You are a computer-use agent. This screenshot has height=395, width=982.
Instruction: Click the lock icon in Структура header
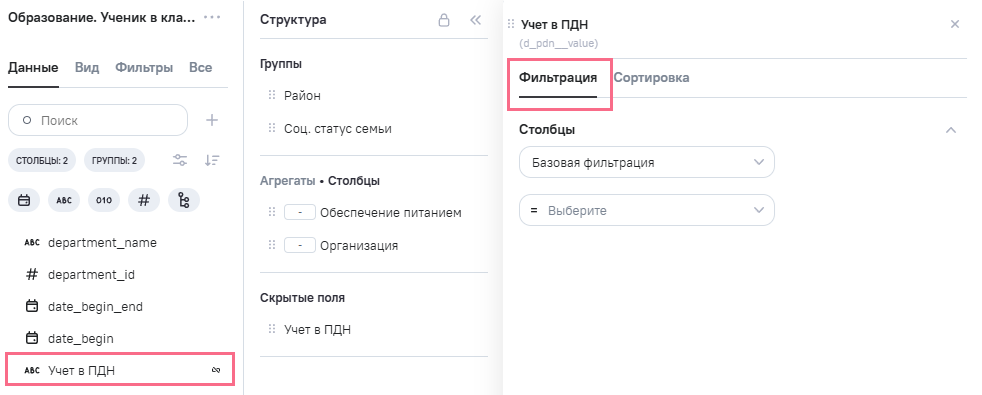coord(443,20)
